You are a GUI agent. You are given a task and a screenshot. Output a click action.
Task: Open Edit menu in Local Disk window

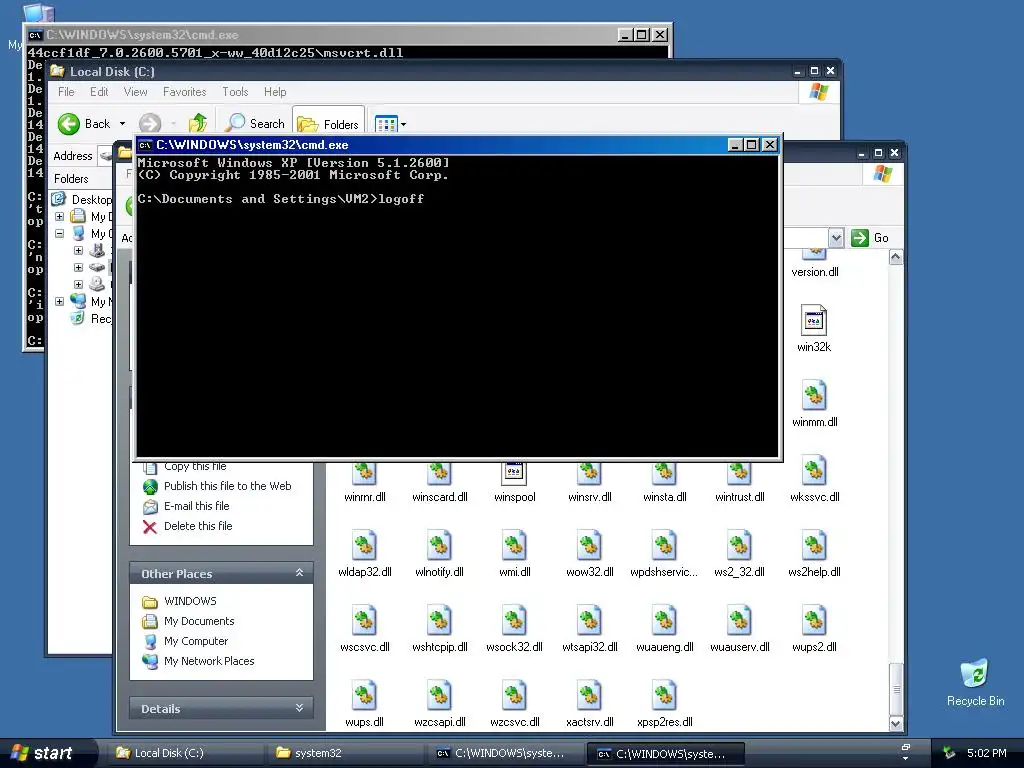click(x=99, y=92)
